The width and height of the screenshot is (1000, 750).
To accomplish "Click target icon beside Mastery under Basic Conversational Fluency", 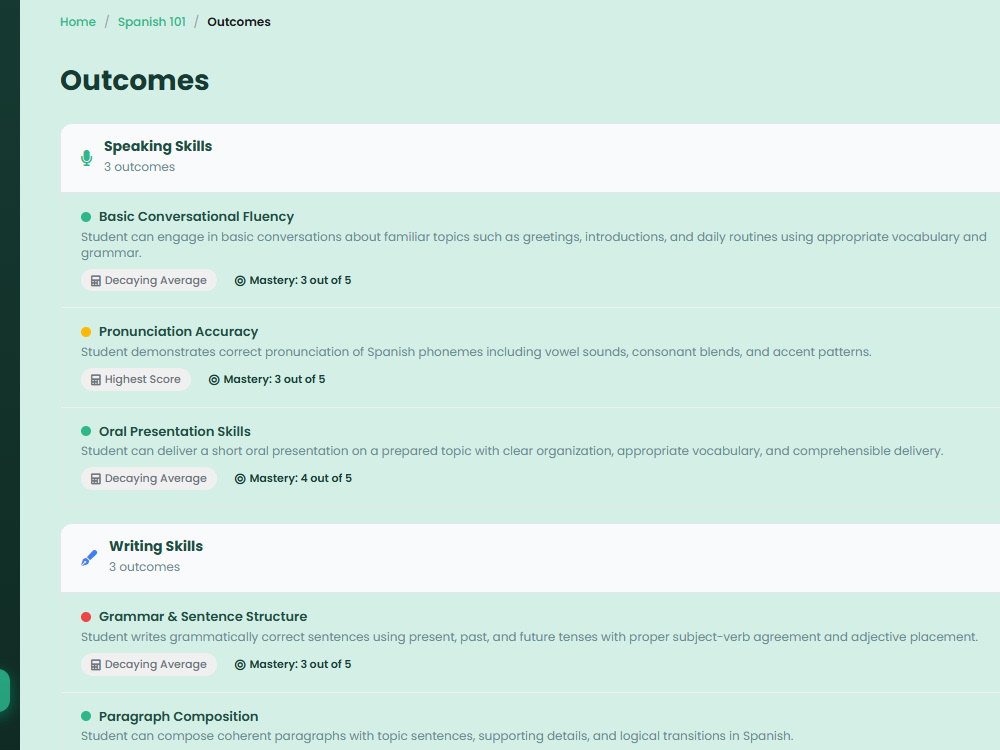I will pyautogui.click(x=240, y=281).
